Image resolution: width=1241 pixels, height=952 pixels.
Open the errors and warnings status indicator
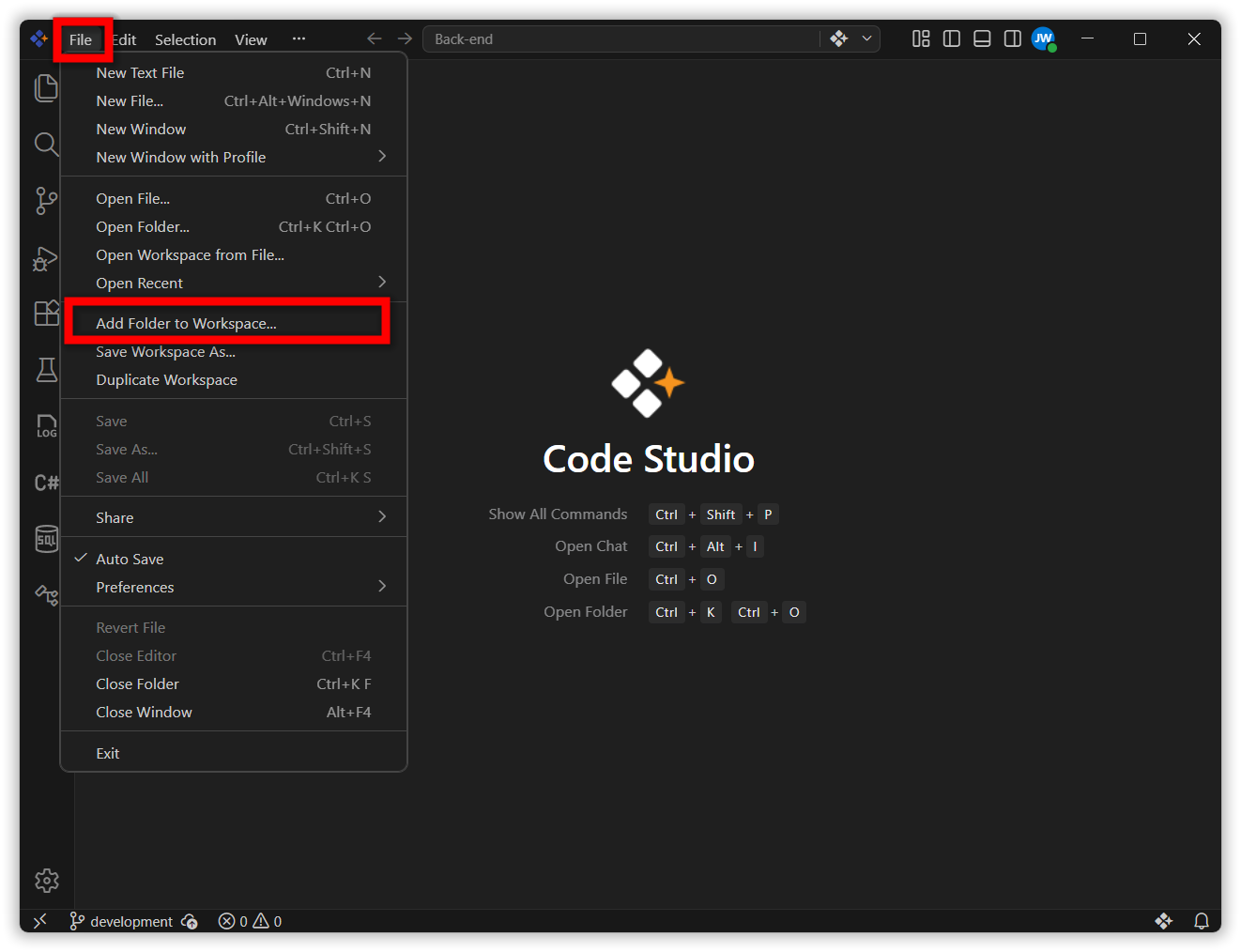pos(250,921)
